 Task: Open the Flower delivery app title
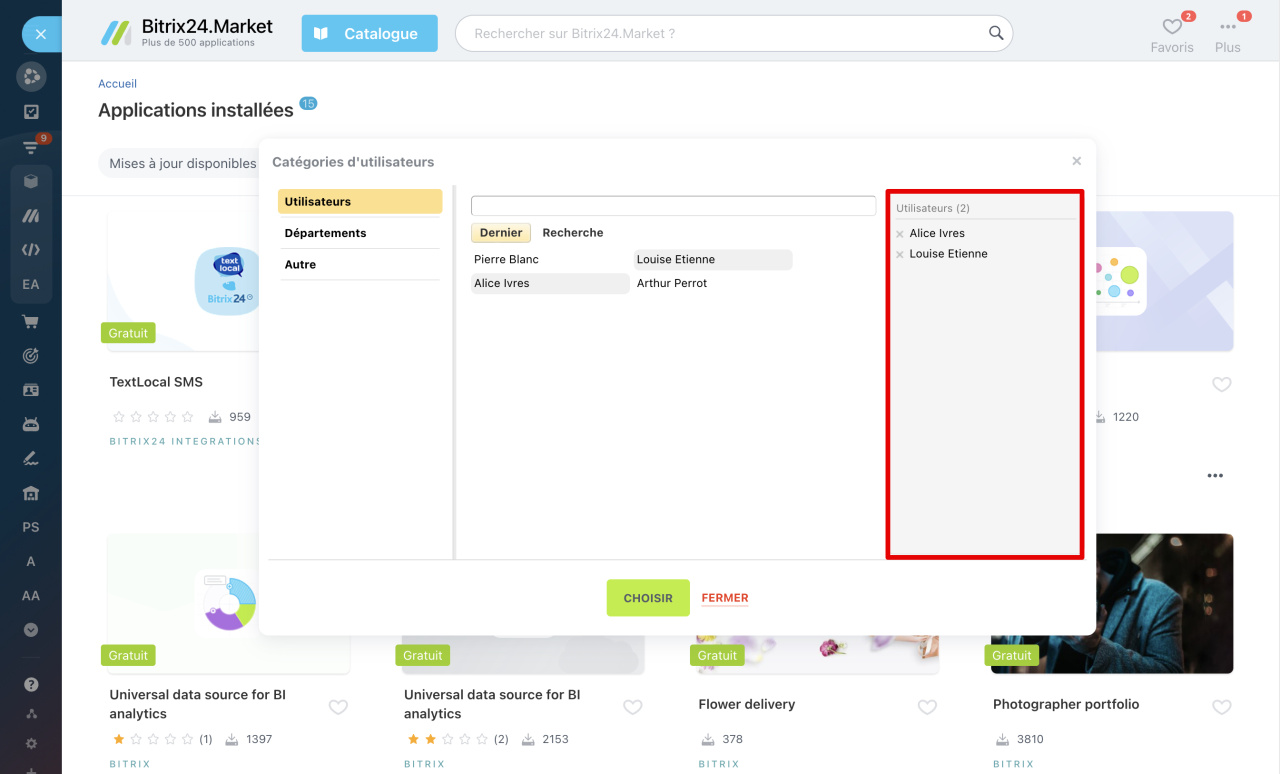point(747,704)
